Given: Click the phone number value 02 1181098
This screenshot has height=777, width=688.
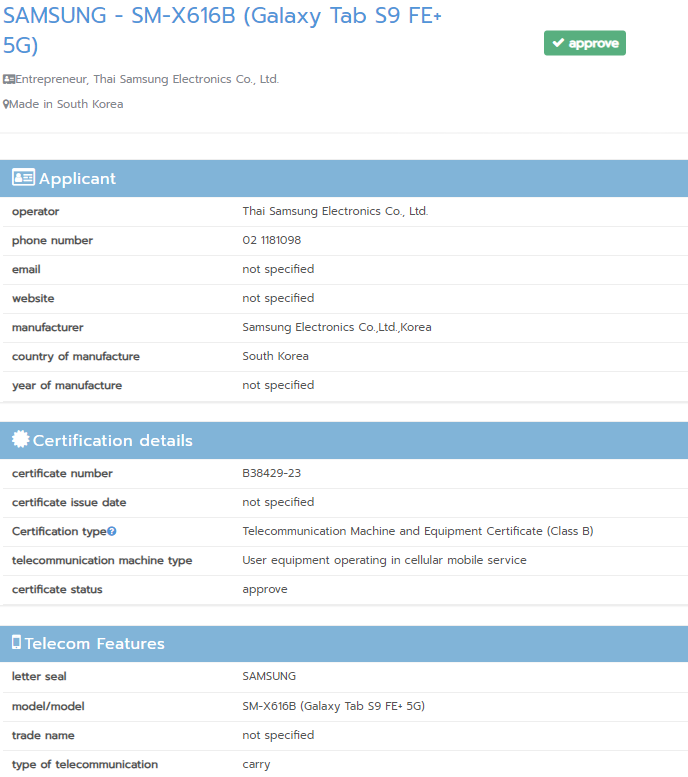Looking at the screenshot, I should [x=271, y=240].
